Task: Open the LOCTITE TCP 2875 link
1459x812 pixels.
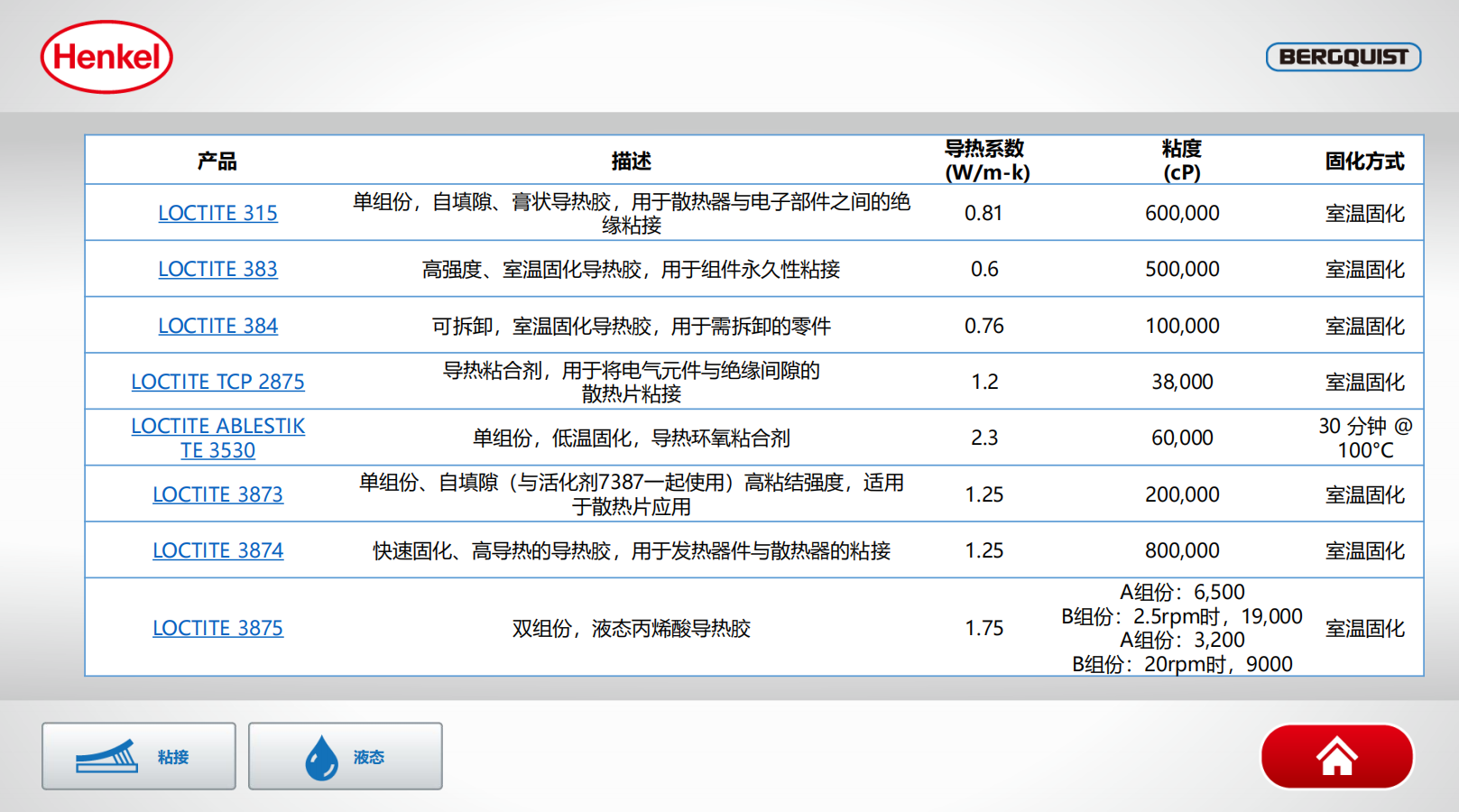Action: [217, 382]
